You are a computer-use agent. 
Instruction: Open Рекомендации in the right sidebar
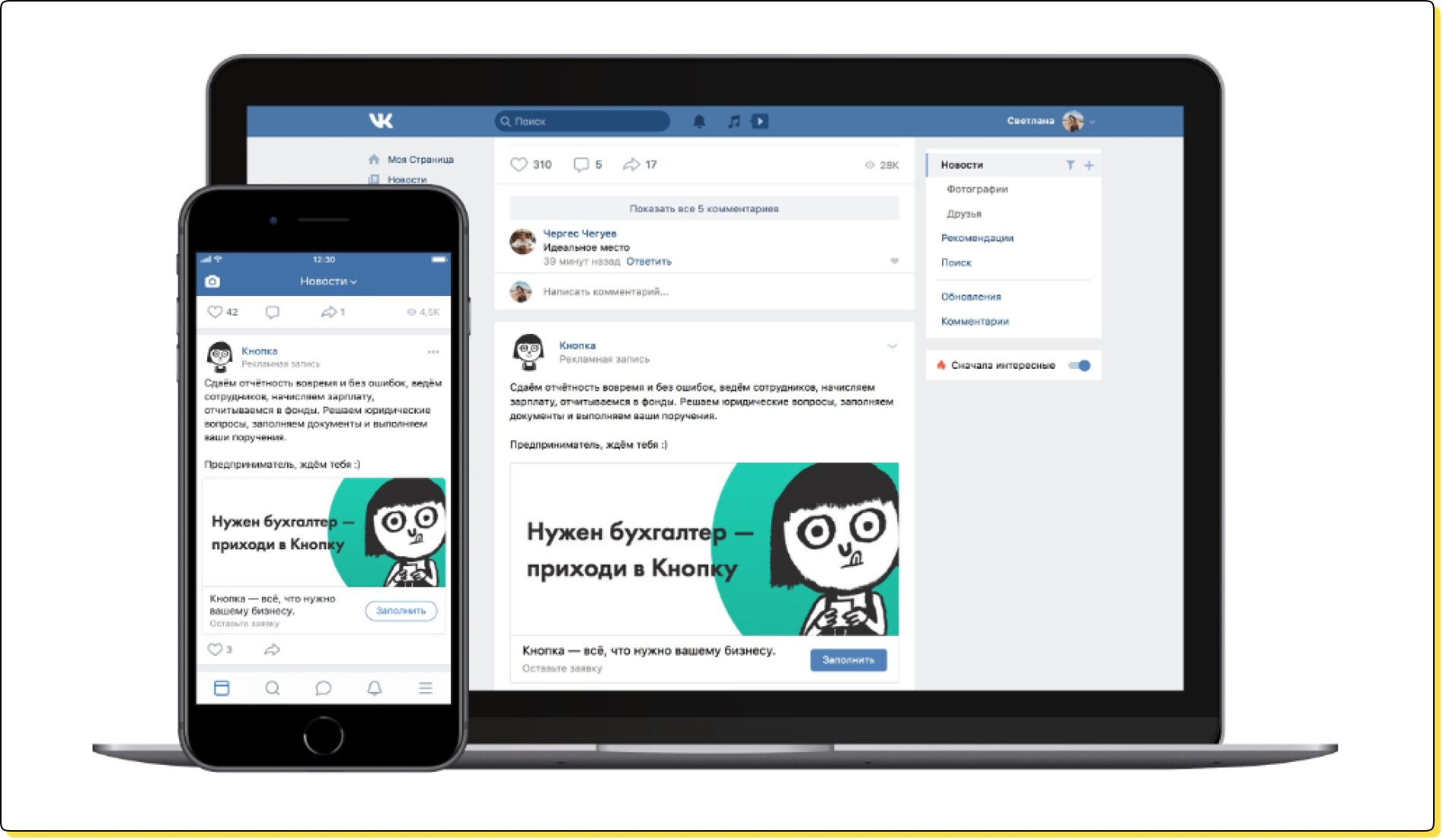pos(977,238)
